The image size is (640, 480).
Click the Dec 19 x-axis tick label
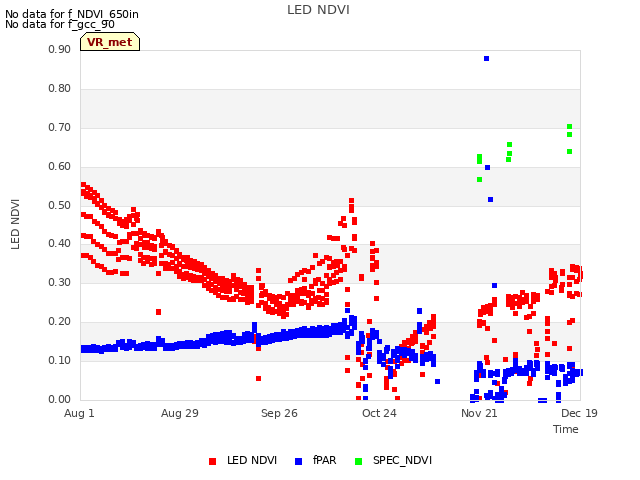(579, 413)
